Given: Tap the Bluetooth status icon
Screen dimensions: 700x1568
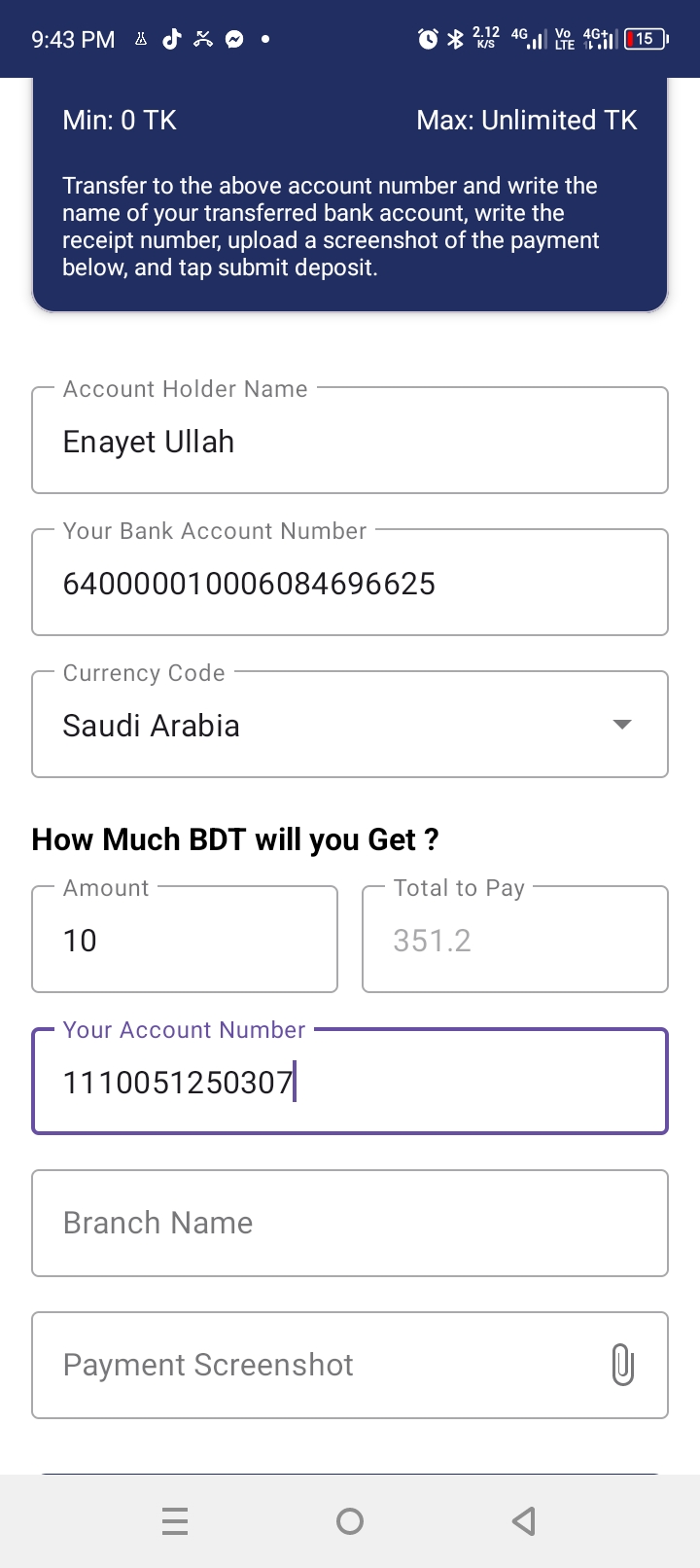Looking at the screenshot, I should pyautogui.click(x=455, y=39).
